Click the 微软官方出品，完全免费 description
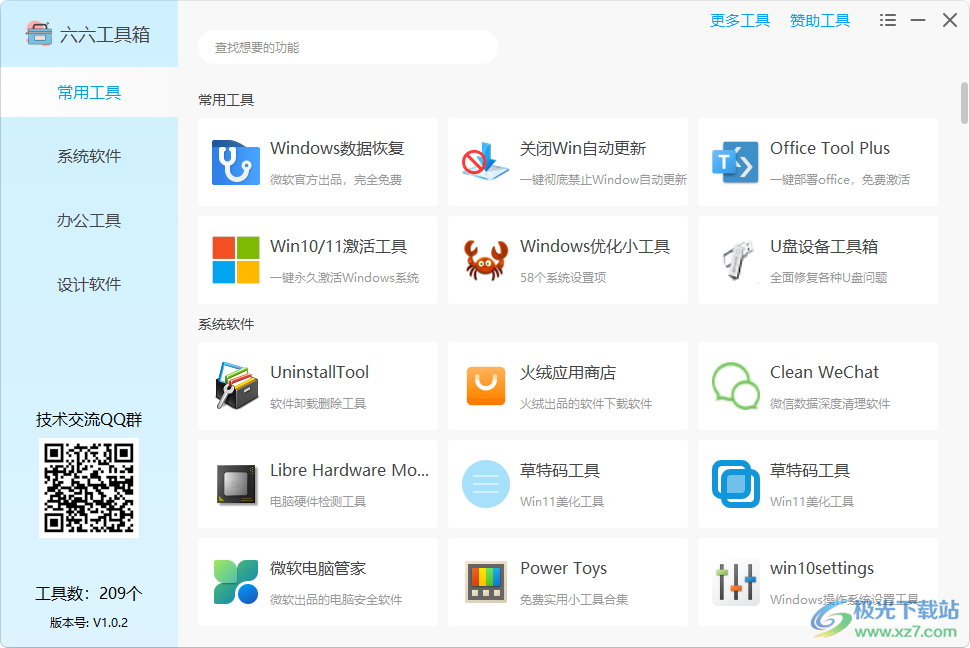The width and height of the screenshot is (970, 648). [x=336, y=179]
